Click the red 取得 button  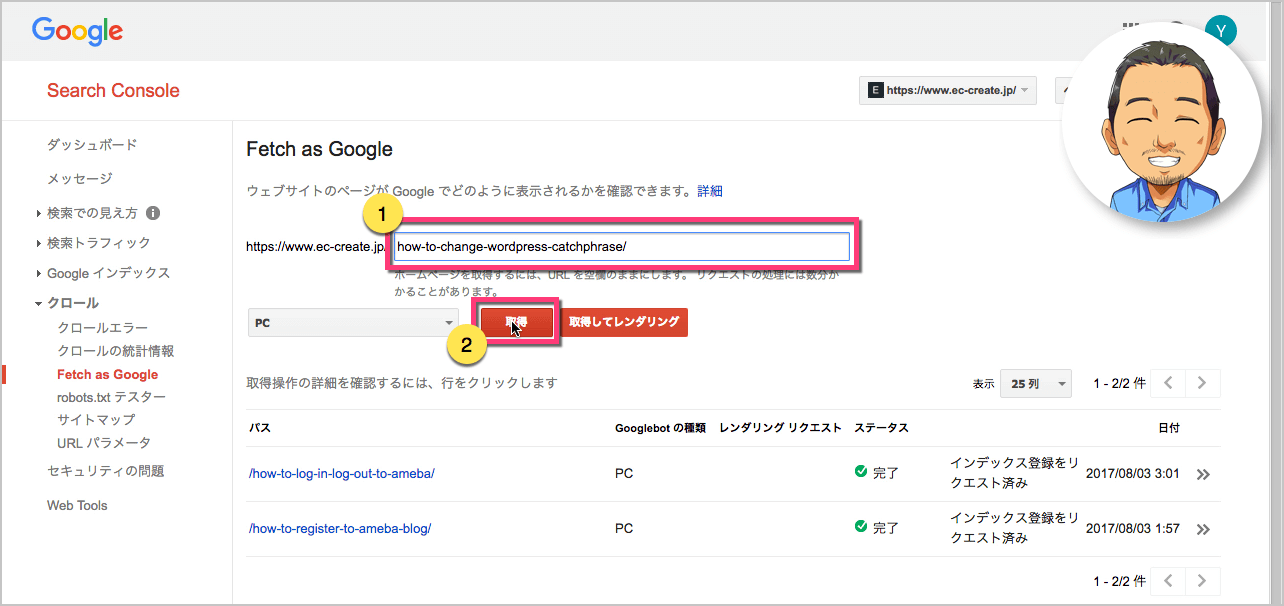click(x=517, y=322)
